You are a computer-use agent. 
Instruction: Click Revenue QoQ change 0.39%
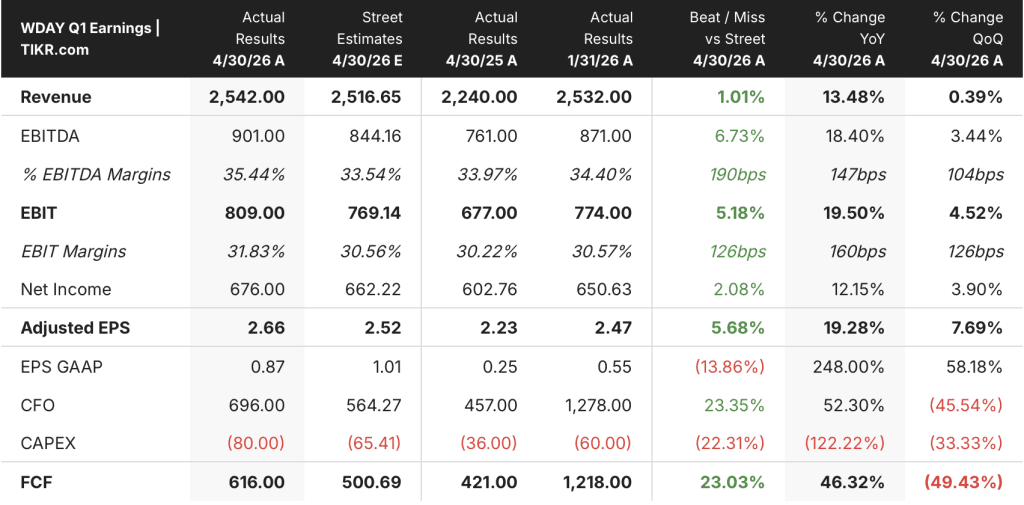976,97
